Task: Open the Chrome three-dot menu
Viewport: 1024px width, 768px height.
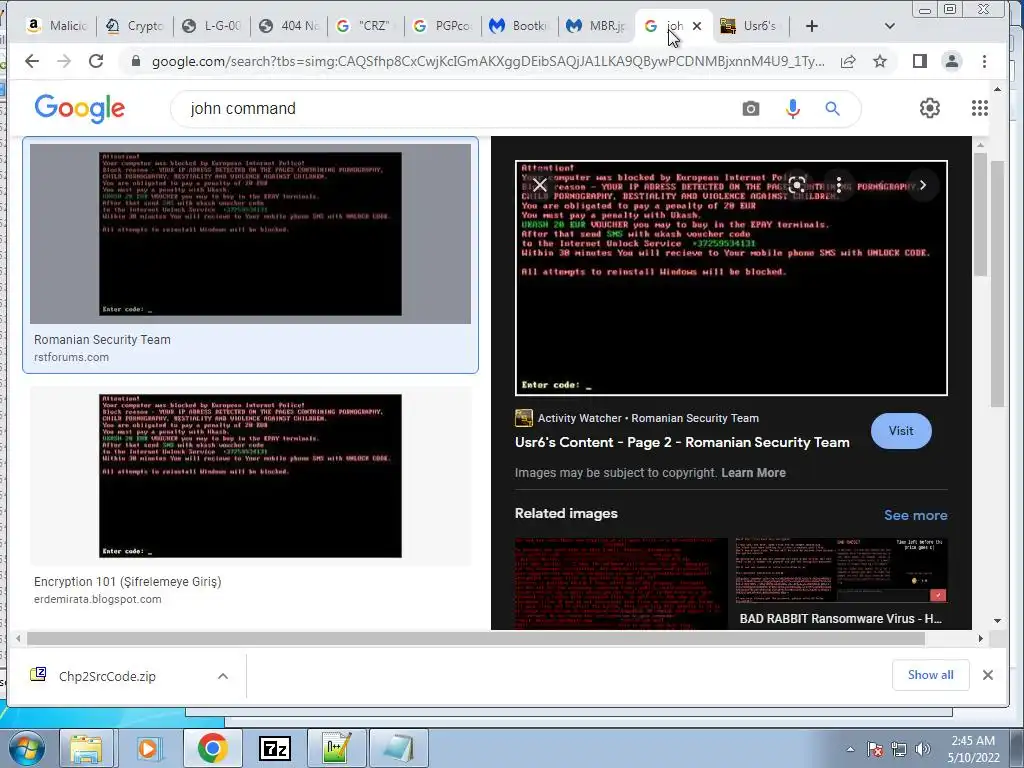Action: [984, 61]
